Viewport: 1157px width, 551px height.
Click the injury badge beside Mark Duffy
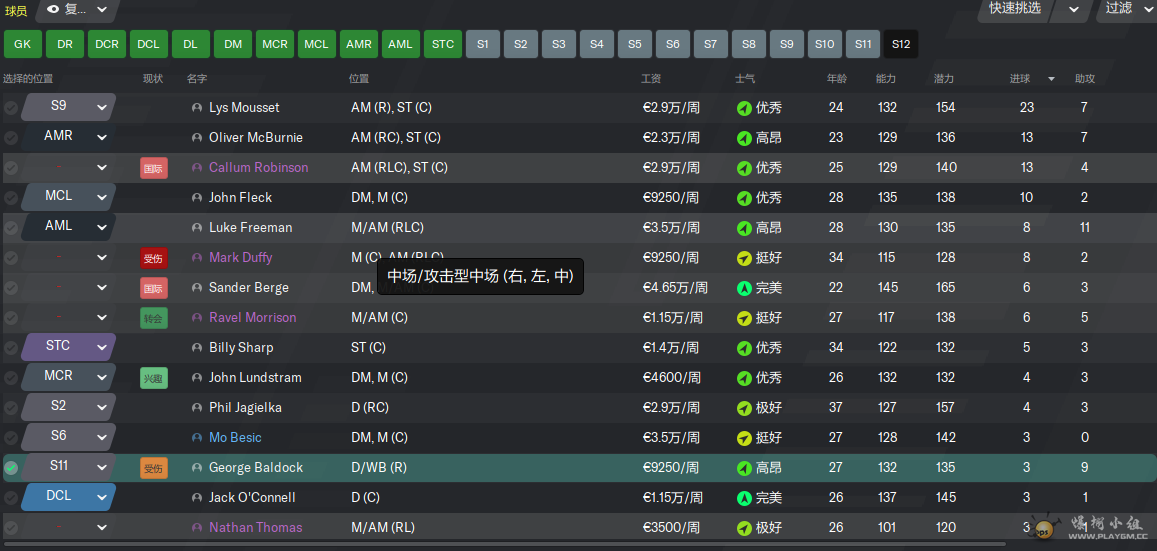[154, 258]
